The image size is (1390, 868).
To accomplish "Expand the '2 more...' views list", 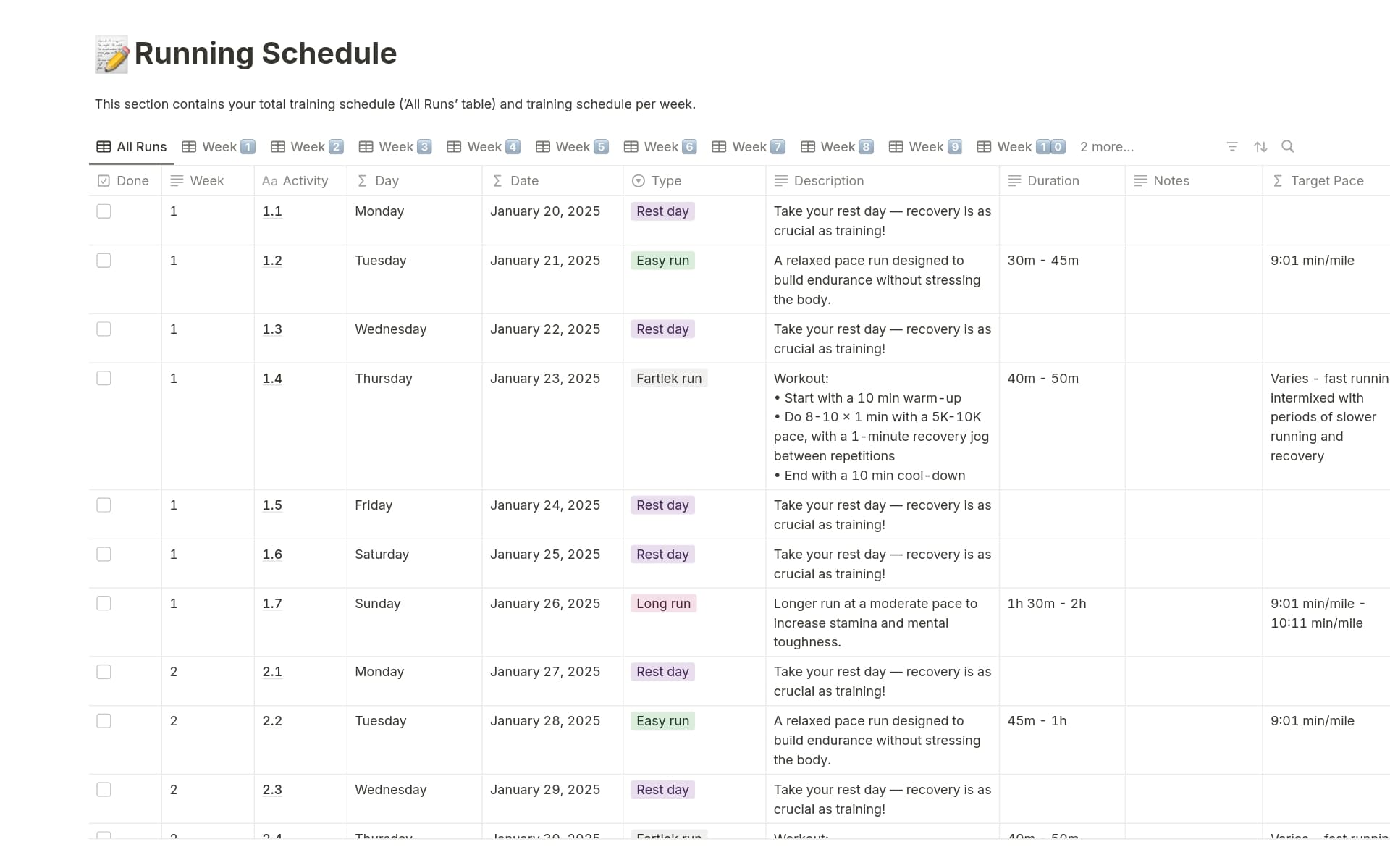I will coord(1106,147).
